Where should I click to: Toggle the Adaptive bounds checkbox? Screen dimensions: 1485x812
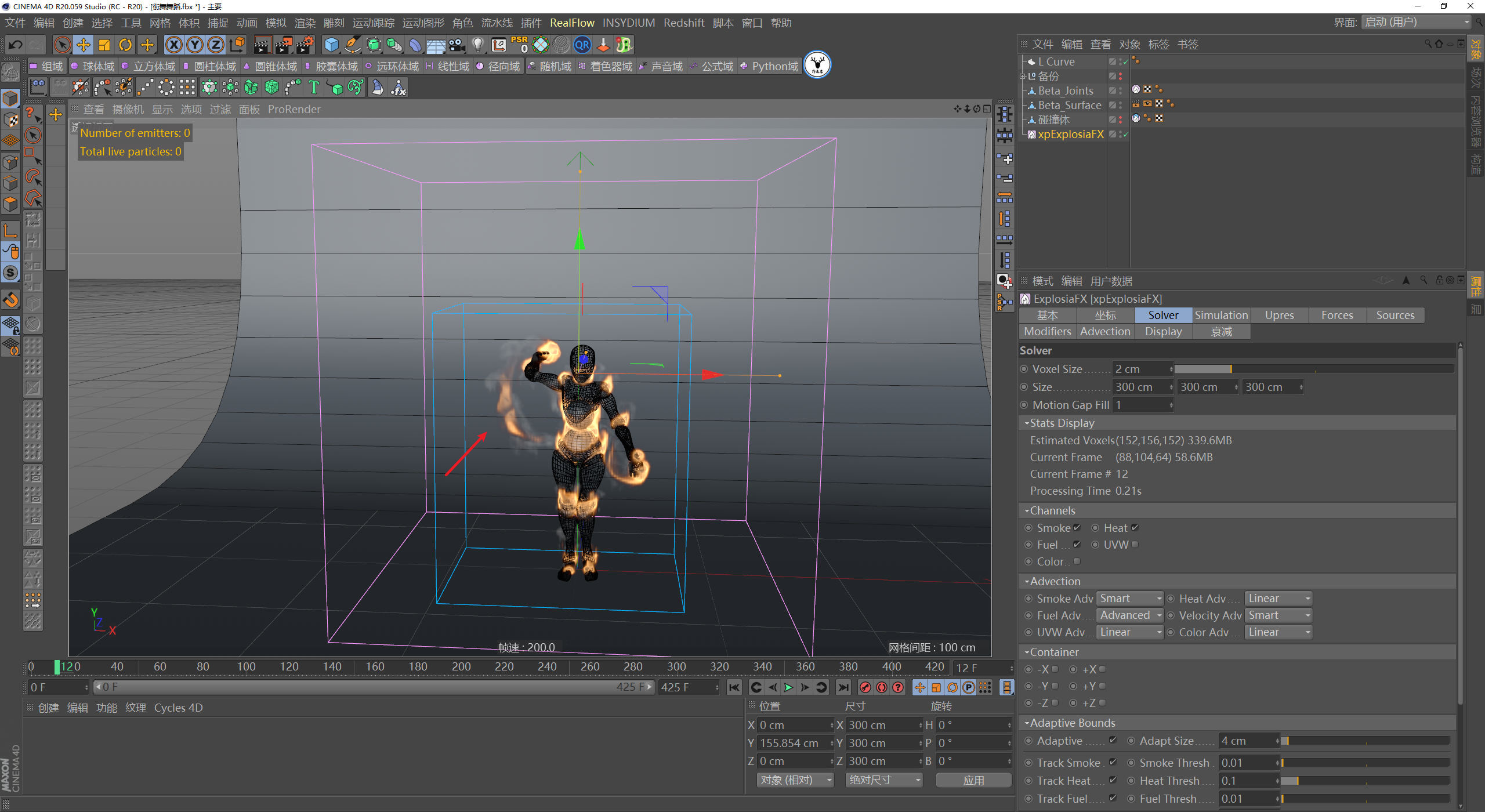tap(1113, 741)
